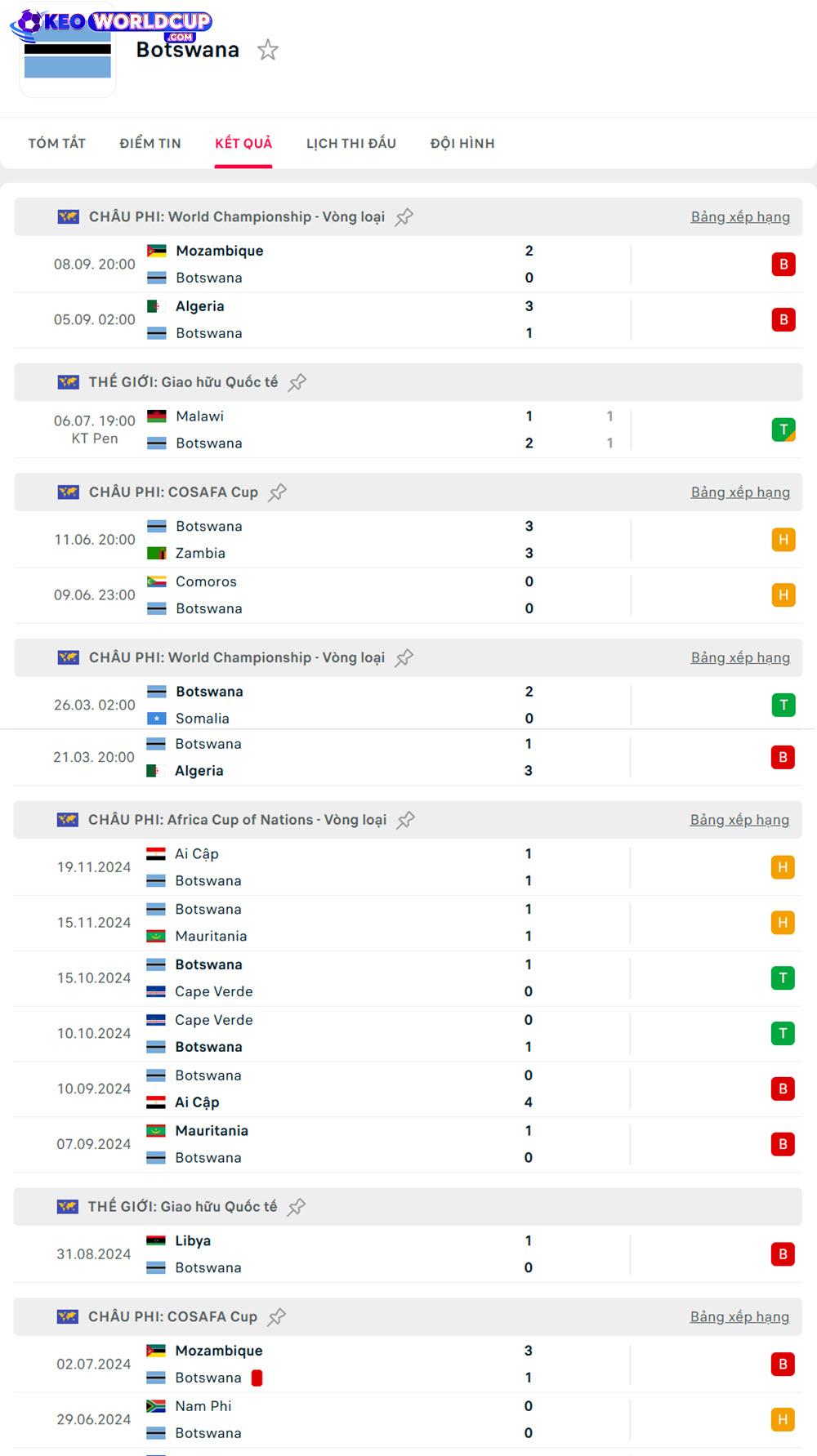Click the orange H badge for Botswana–Zambia match
Image resolution: width=817 pixels, height=1456 pixels.
click(x=784, y=540)
